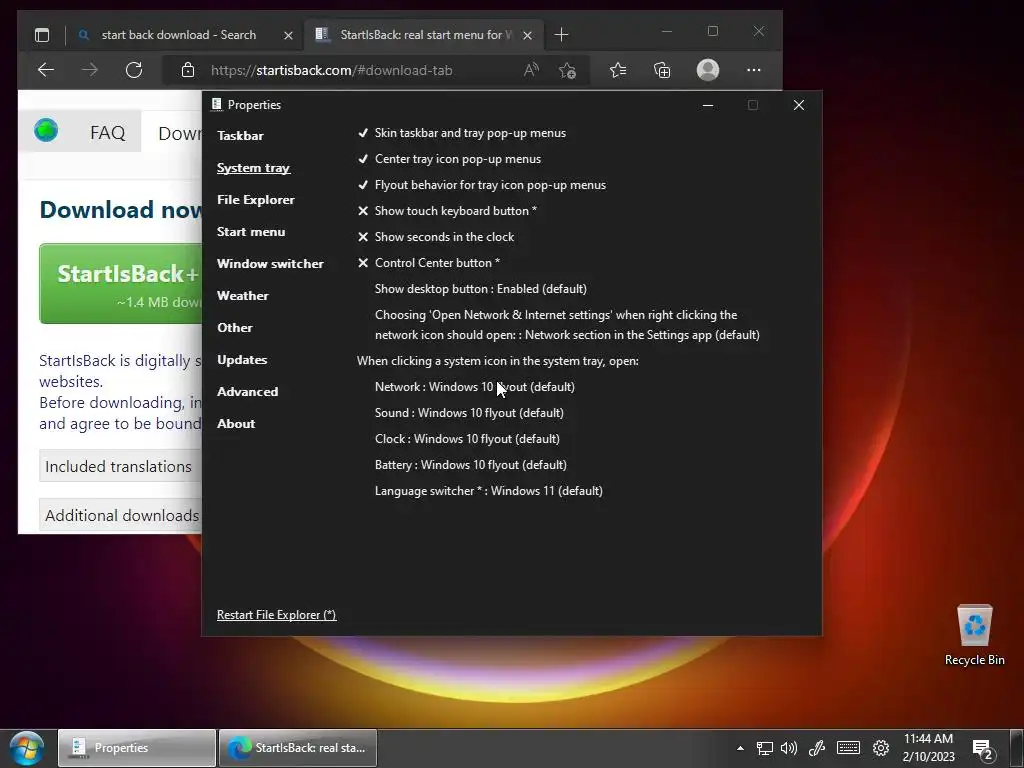
Task: Minimize the Properties window
Action: click(x=707, y=105)
